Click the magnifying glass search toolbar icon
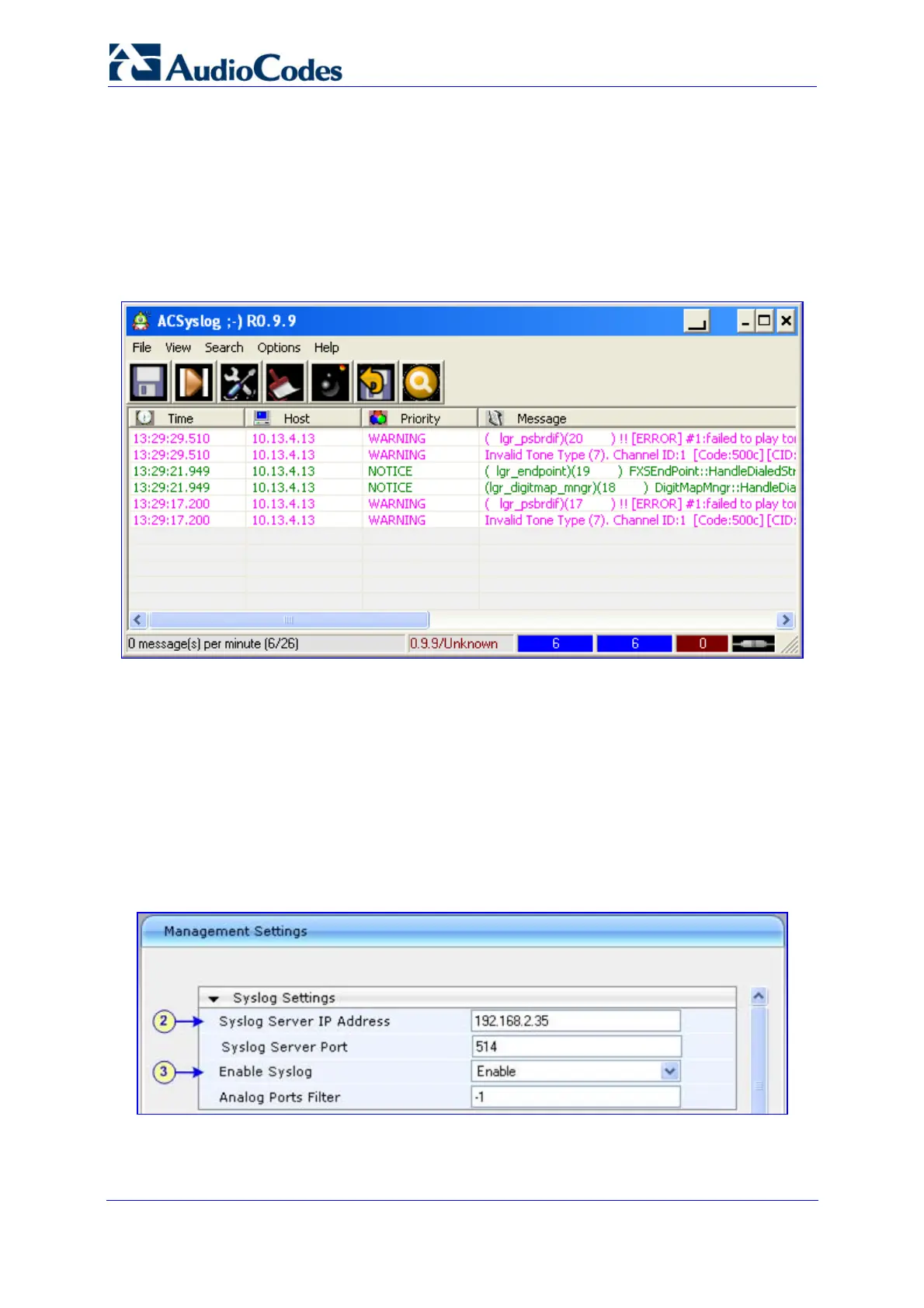The image size is (924, 1308). [422, 382]
